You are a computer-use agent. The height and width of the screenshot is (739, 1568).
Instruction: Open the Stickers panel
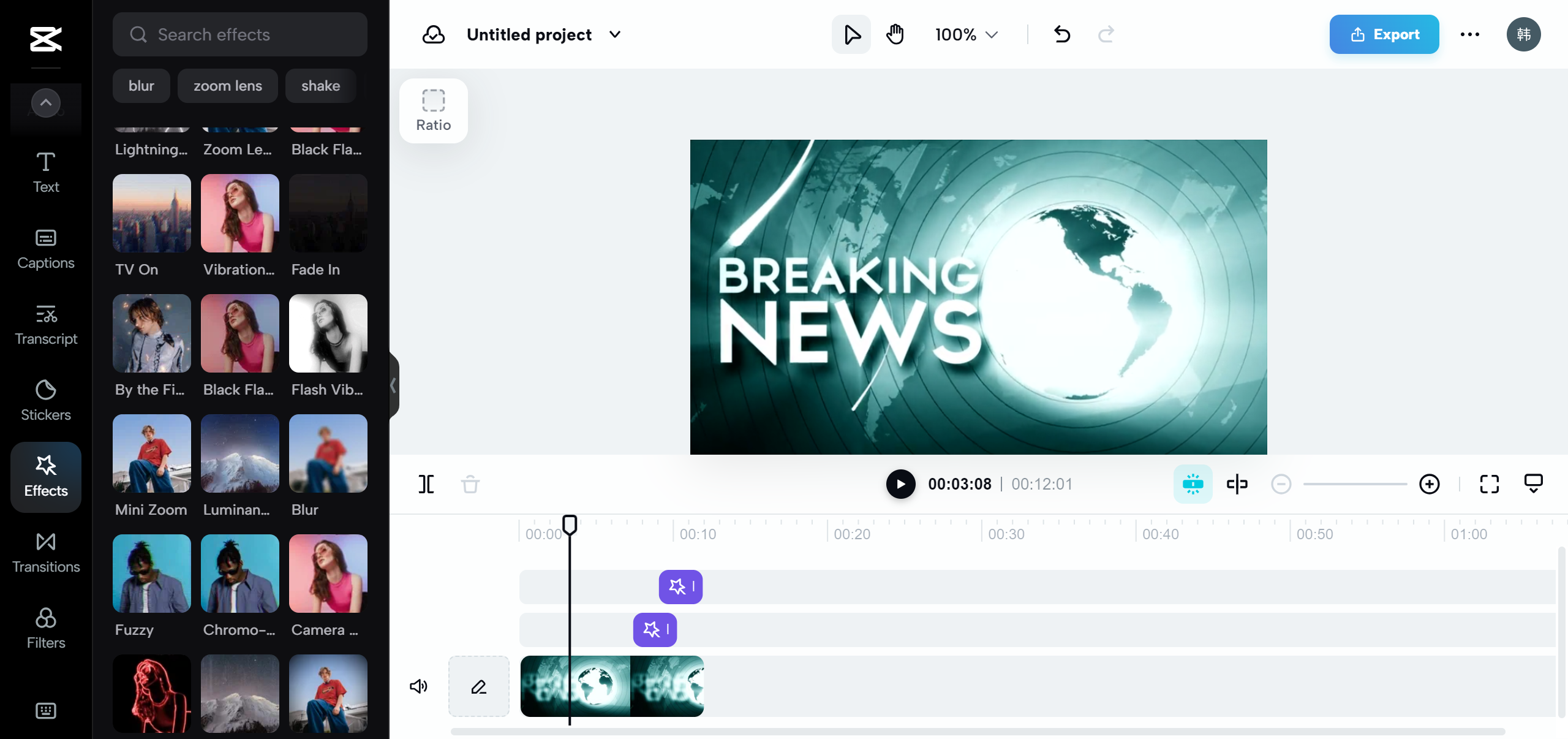[46, 400]
